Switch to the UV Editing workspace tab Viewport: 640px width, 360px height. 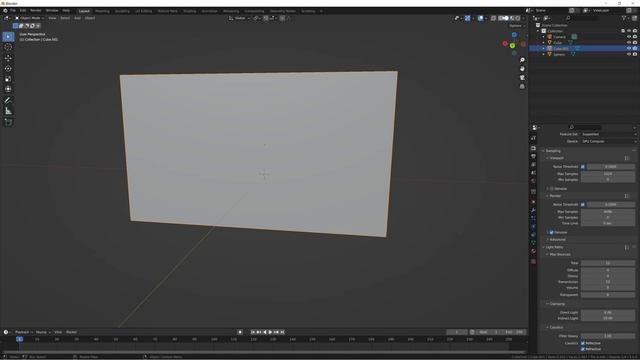point(144,11)
